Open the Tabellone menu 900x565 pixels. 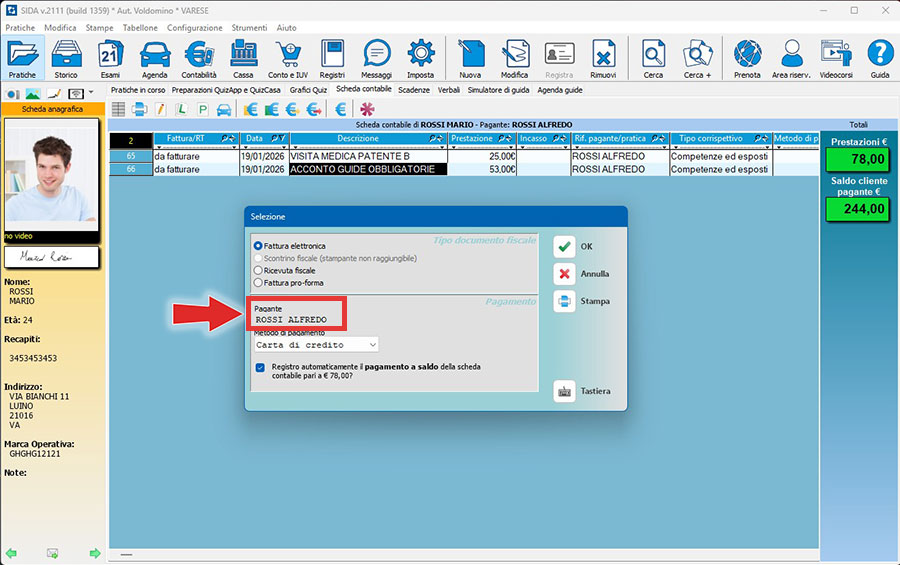click(x=139, y=28)
